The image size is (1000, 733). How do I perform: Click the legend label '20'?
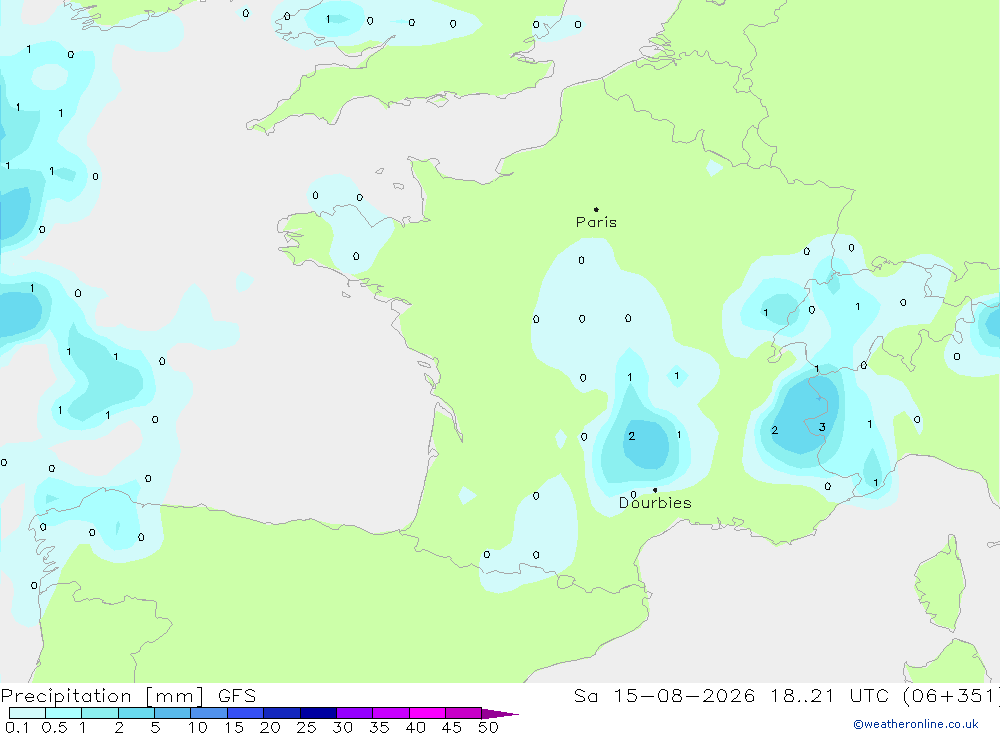(x=270, y=727)
